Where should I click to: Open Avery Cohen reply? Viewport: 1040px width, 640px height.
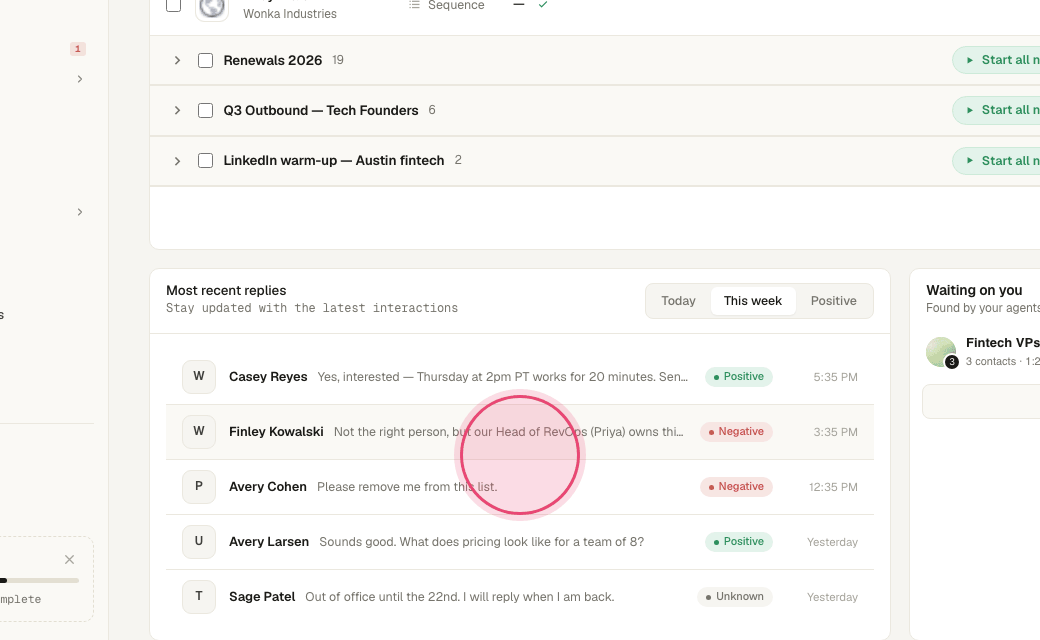[519, 487]
